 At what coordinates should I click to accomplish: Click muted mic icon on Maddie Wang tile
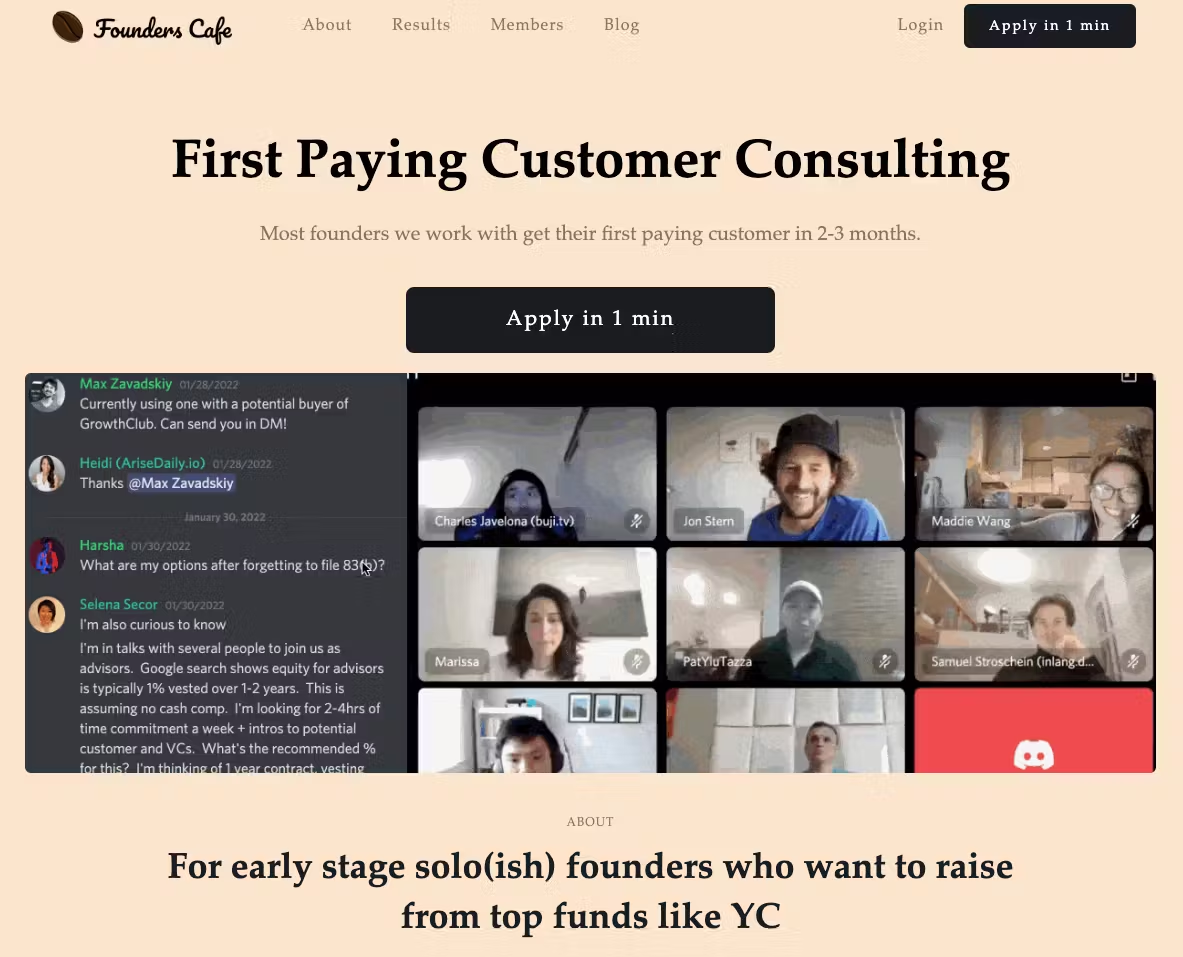pos(1132,521)
